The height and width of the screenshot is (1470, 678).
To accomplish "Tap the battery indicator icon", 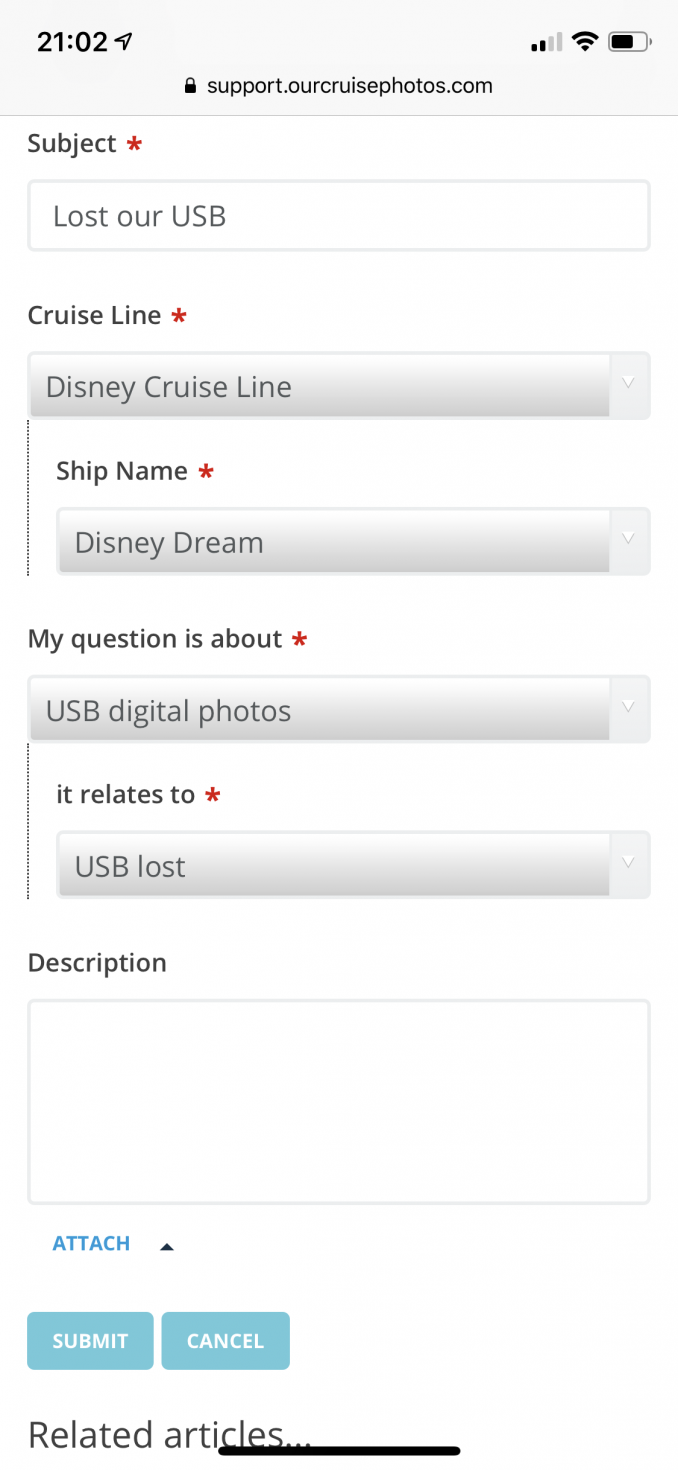I will pyautogui.click(x=630, y=42).
